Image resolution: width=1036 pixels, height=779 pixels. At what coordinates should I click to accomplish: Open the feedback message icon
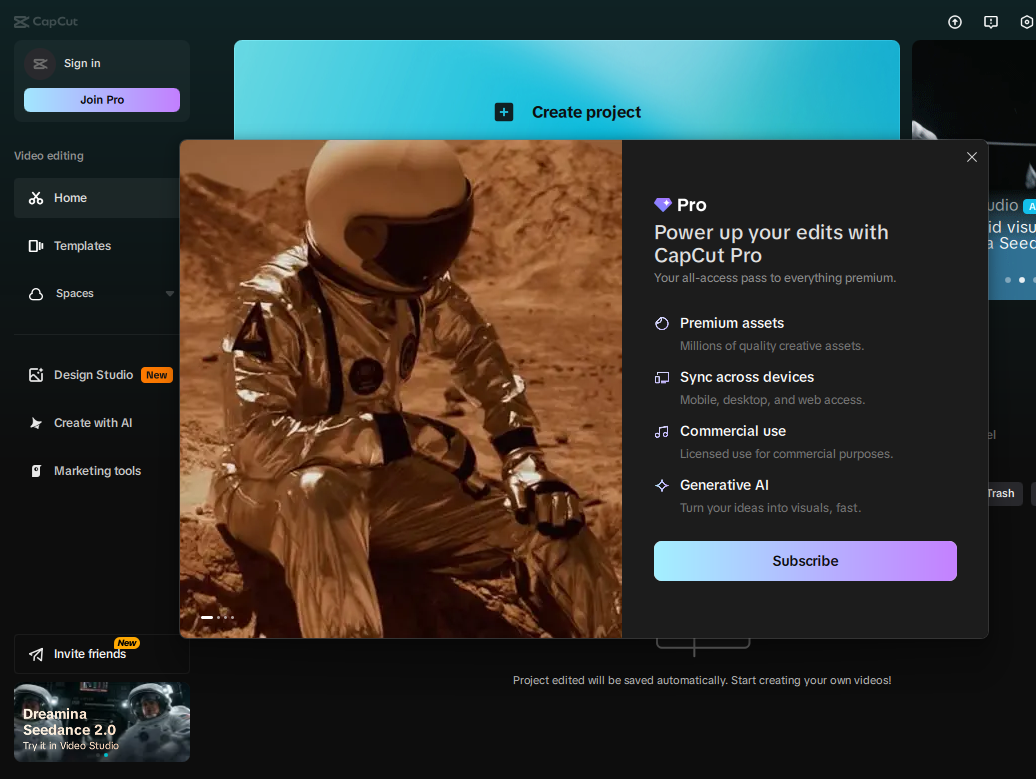click(991, 22)
